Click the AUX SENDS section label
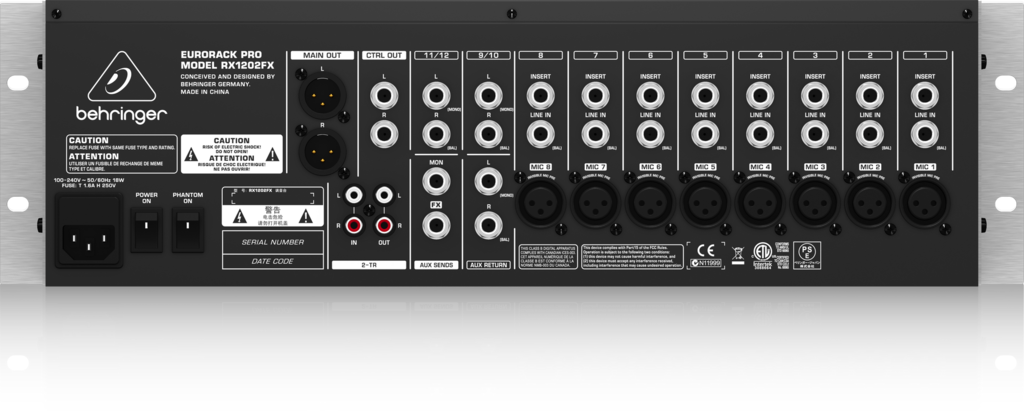This screenshot has width=1024, height=414. tap(436, 265)
